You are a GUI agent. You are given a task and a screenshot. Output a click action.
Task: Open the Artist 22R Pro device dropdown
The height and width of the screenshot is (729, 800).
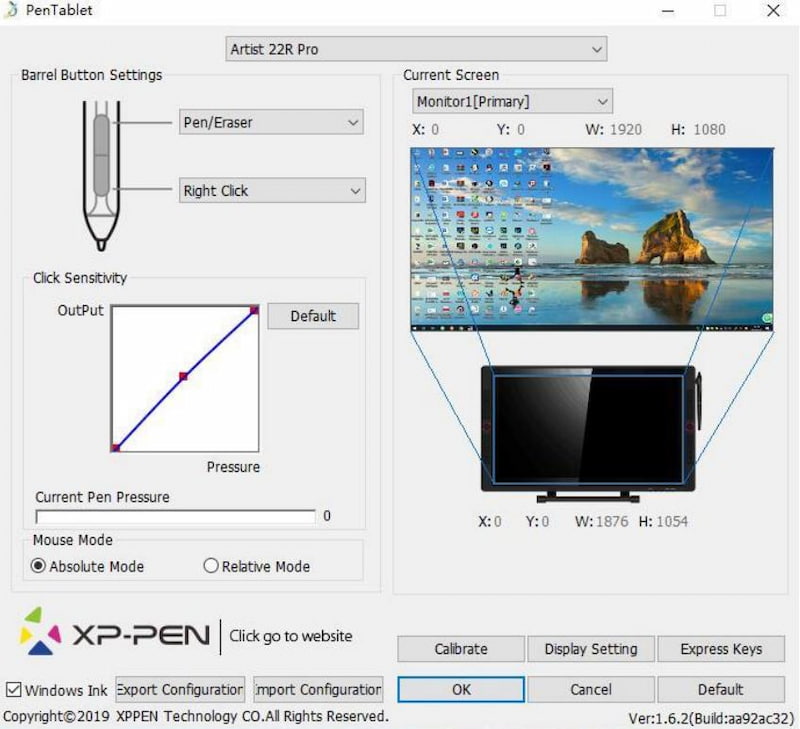point(416,49)
